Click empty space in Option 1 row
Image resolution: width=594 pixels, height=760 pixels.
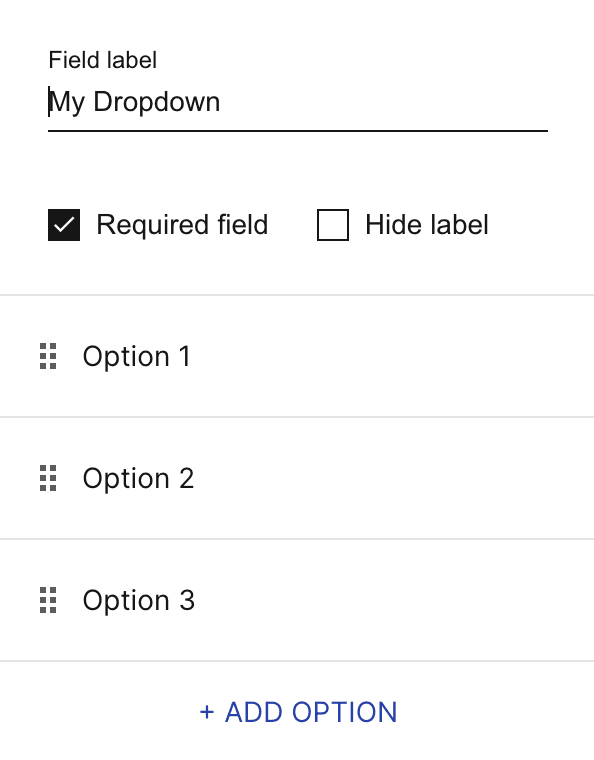(x=388, y=356)
